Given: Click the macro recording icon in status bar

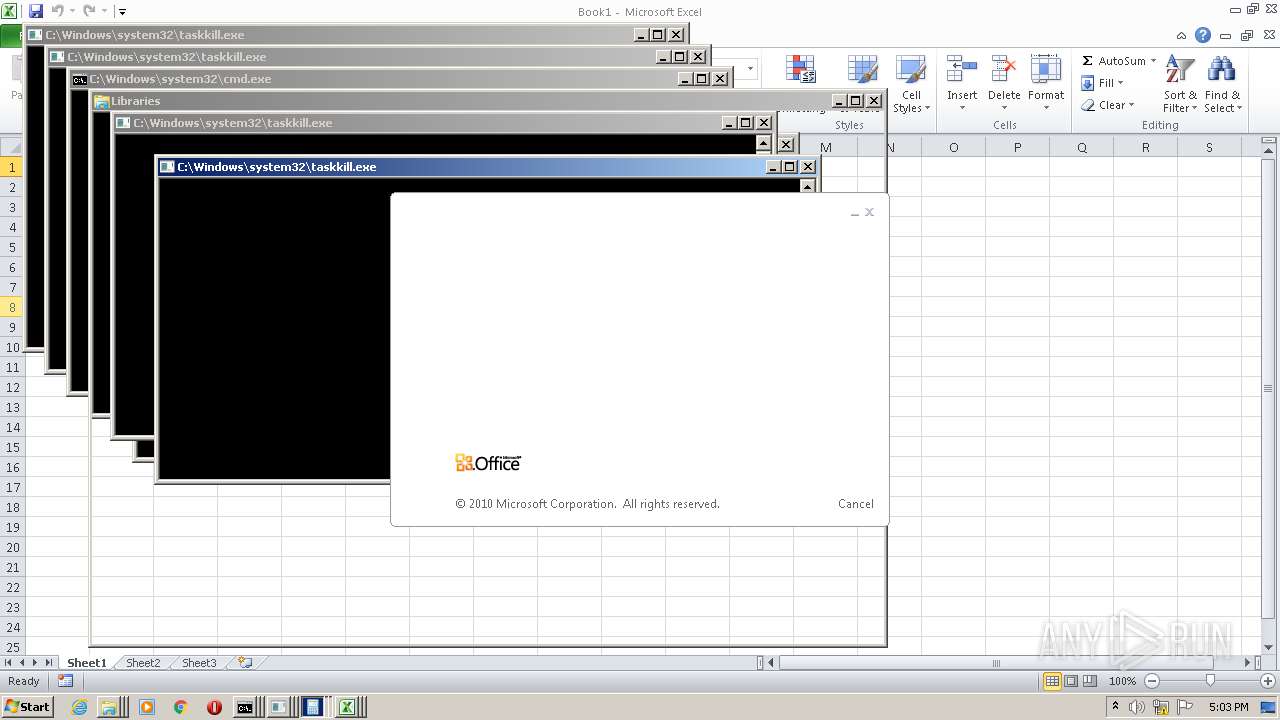Looking at the screenshot, I should click(65, 681).
